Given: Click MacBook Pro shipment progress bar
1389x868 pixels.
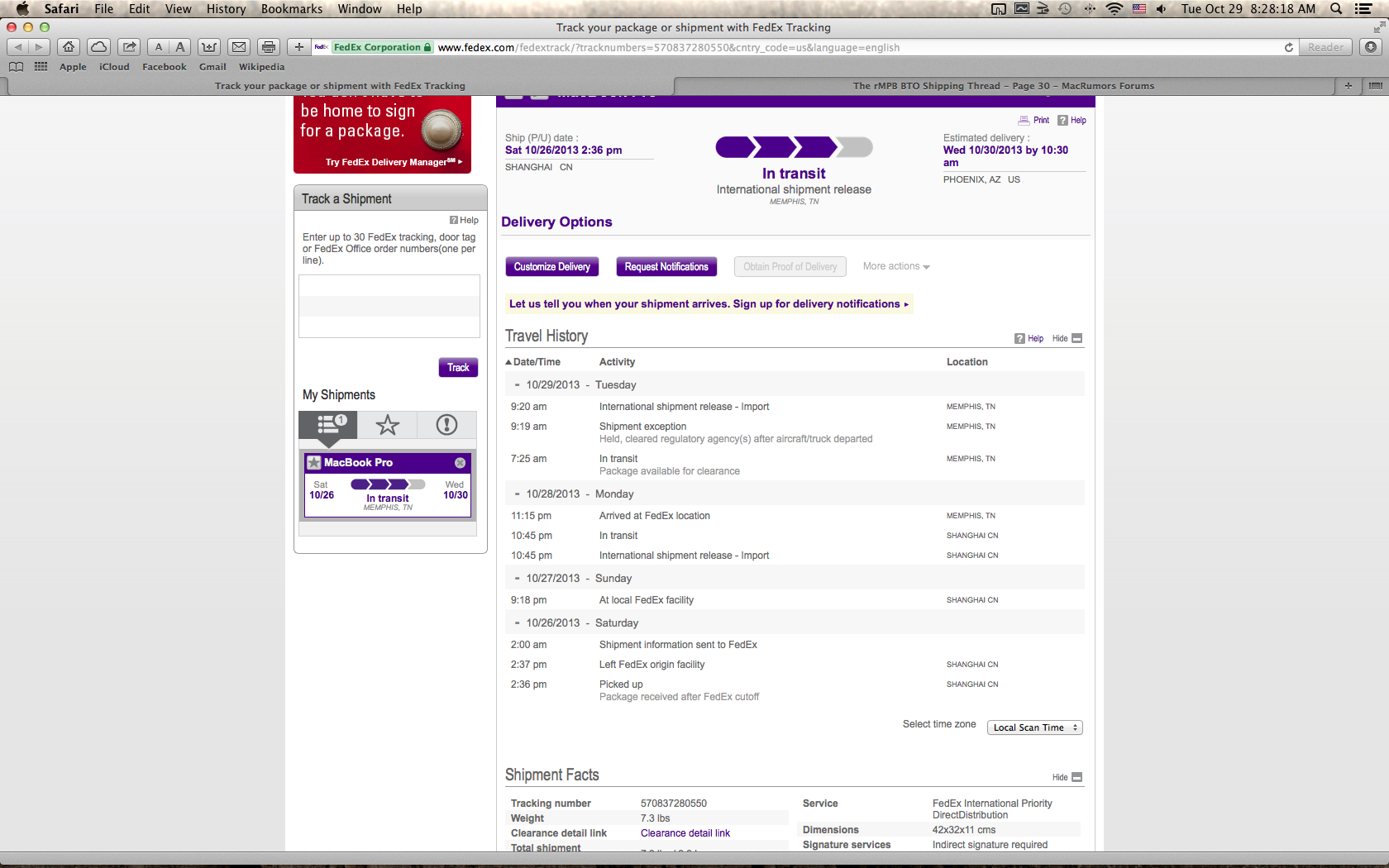Looking at the screenshot, I should coord(388,484).
